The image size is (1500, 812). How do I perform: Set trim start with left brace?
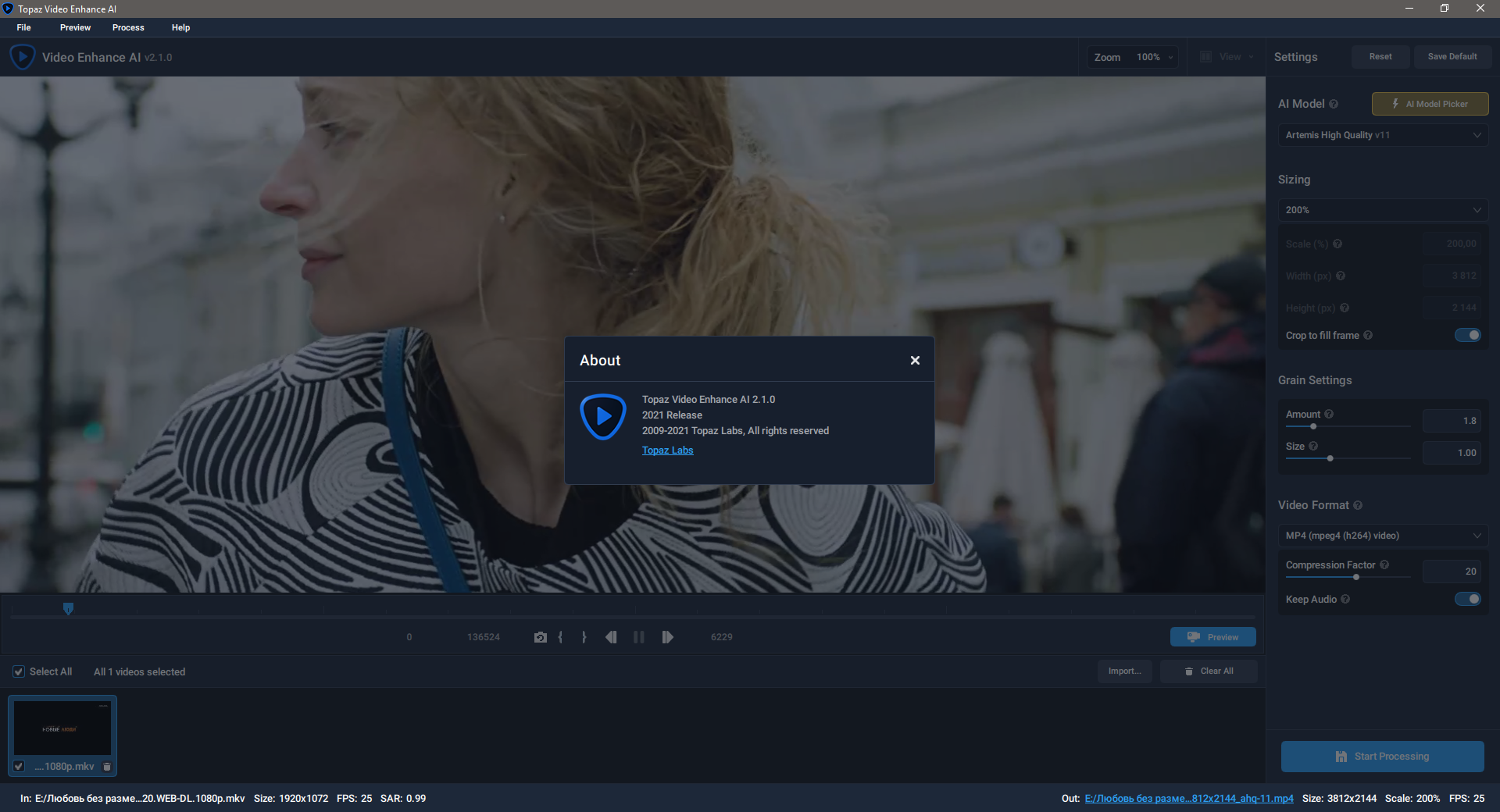click(560, 637)
